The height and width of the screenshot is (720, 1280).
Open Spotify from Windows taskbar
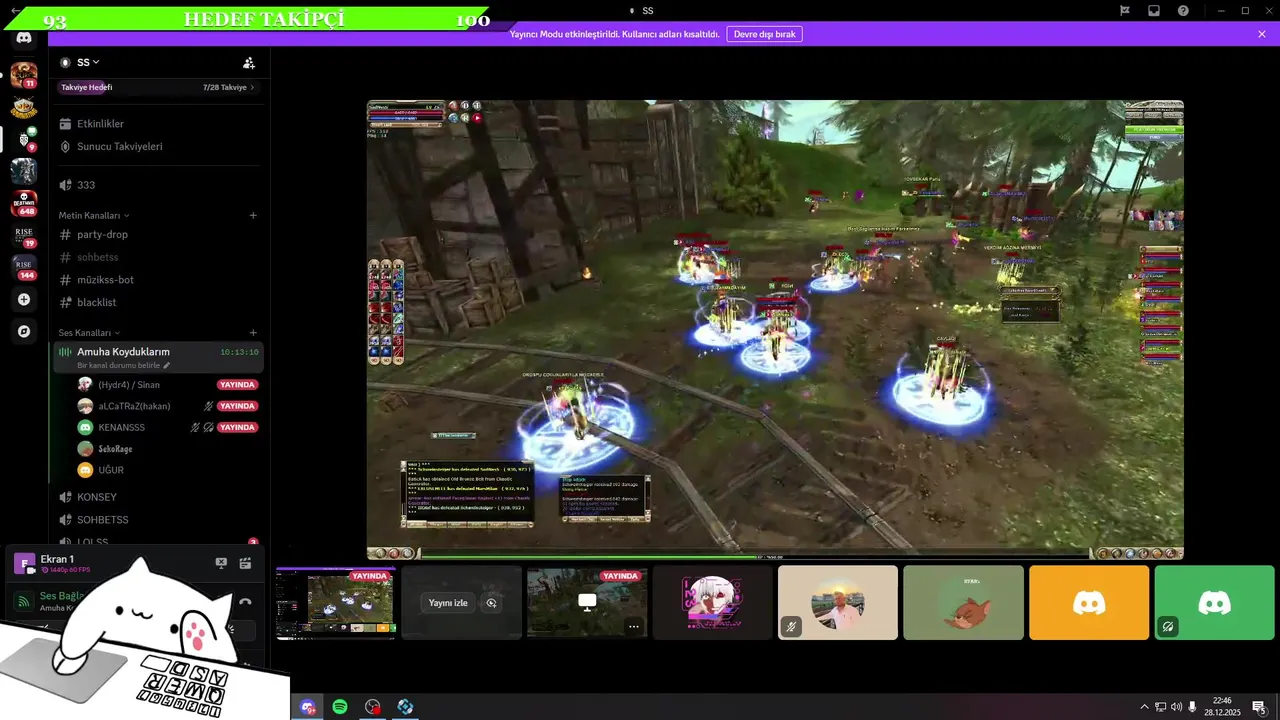tap(340, 707)
